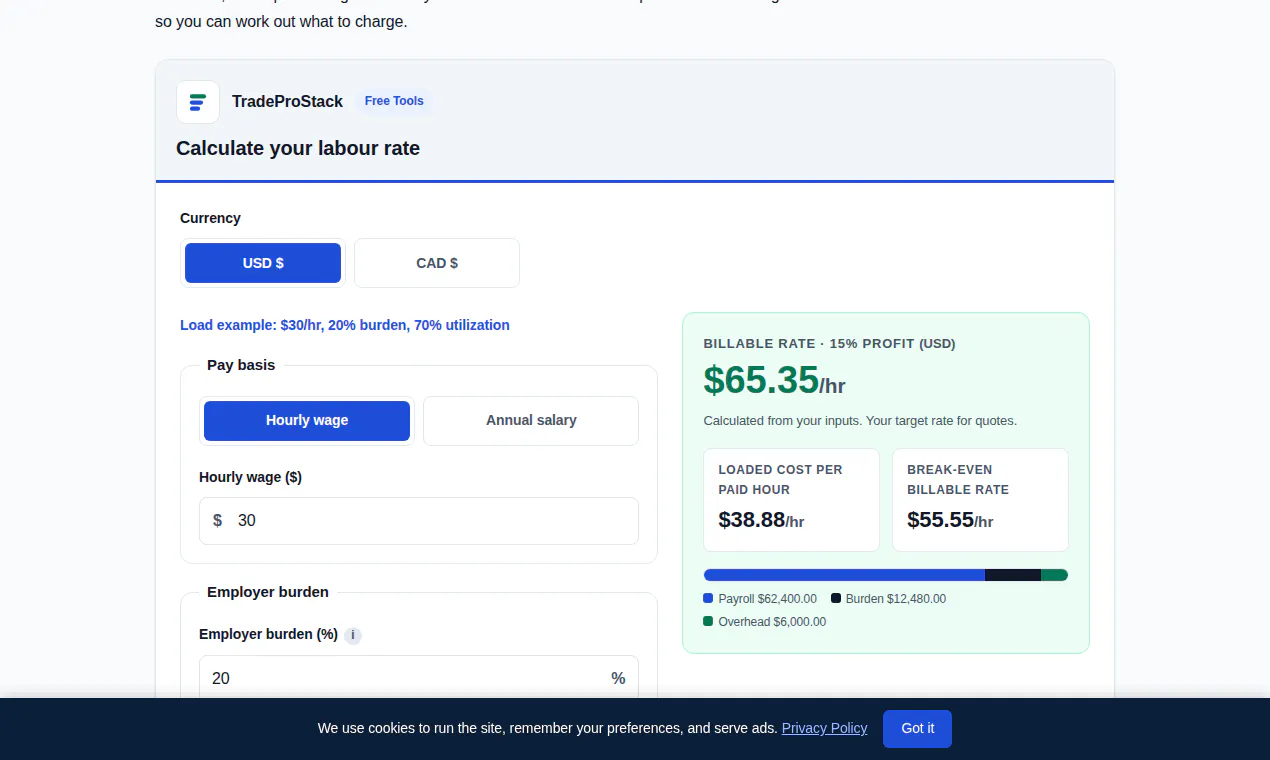Select USD $ currency
1270x760 pixels.
click(x=263, y=263)
